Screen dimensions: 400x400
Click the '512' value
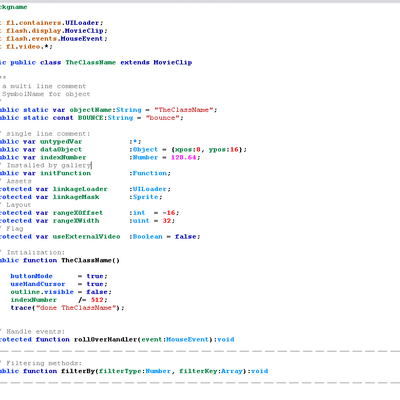[x=97, y=300]
